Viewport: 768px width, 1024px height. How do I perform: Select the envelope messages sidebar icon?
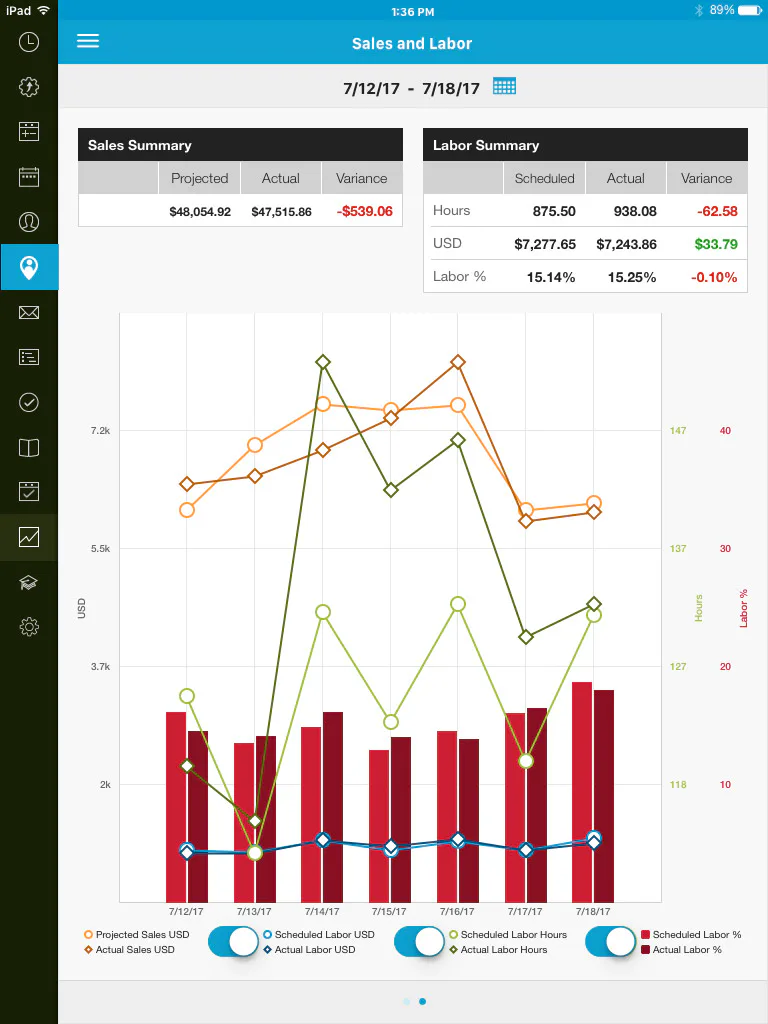[x=29, y=312]
